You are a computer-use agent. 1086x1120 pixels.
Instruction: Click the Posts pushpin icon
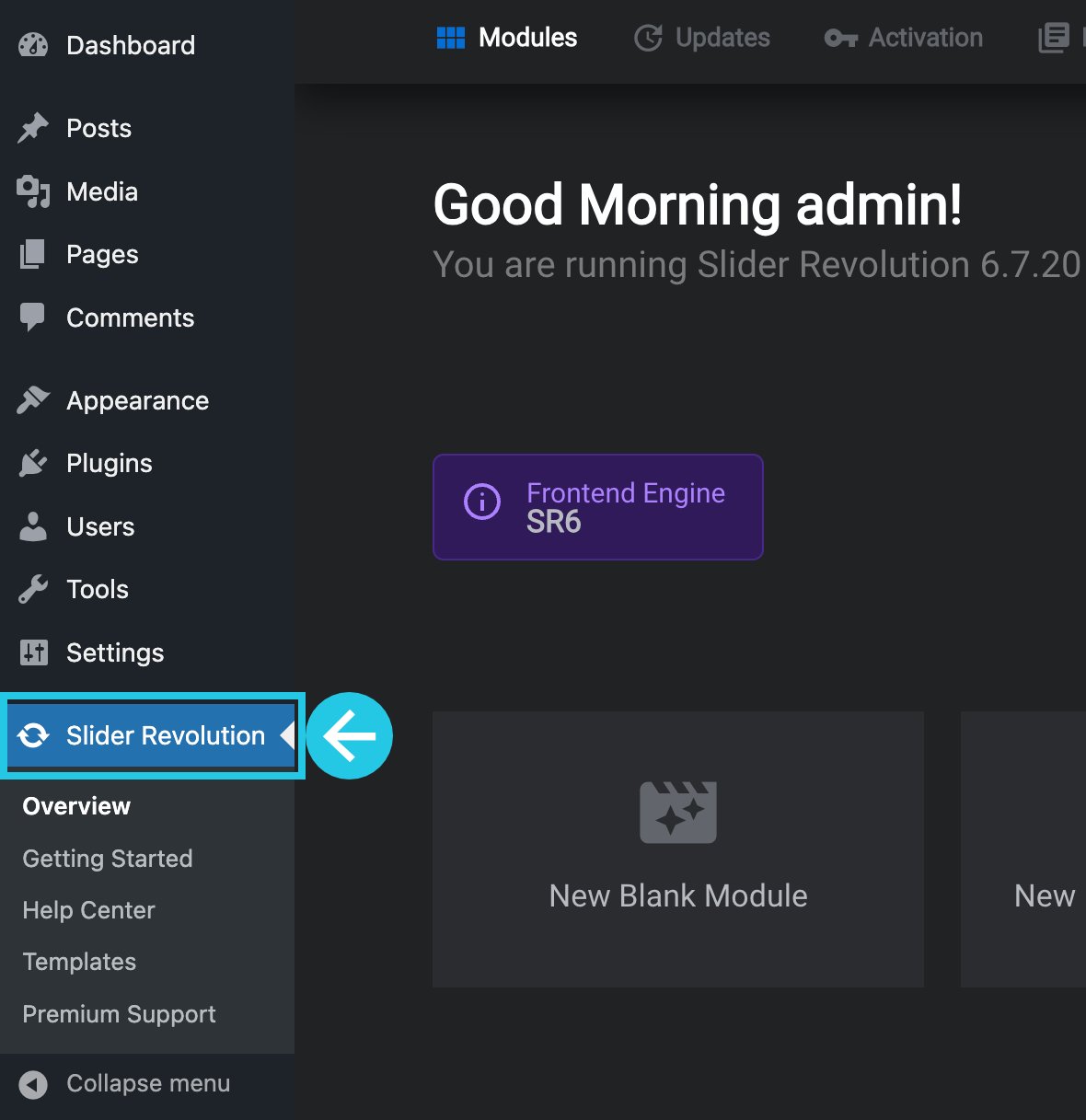tap(33, 128)
